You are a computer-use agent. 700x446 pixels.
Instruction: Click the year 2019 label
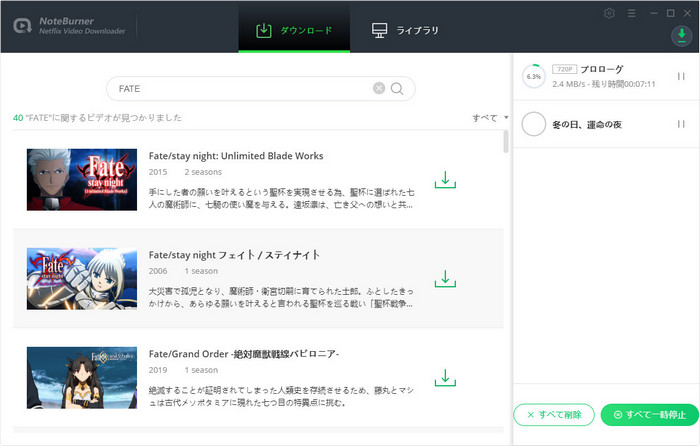pos(158,370)
